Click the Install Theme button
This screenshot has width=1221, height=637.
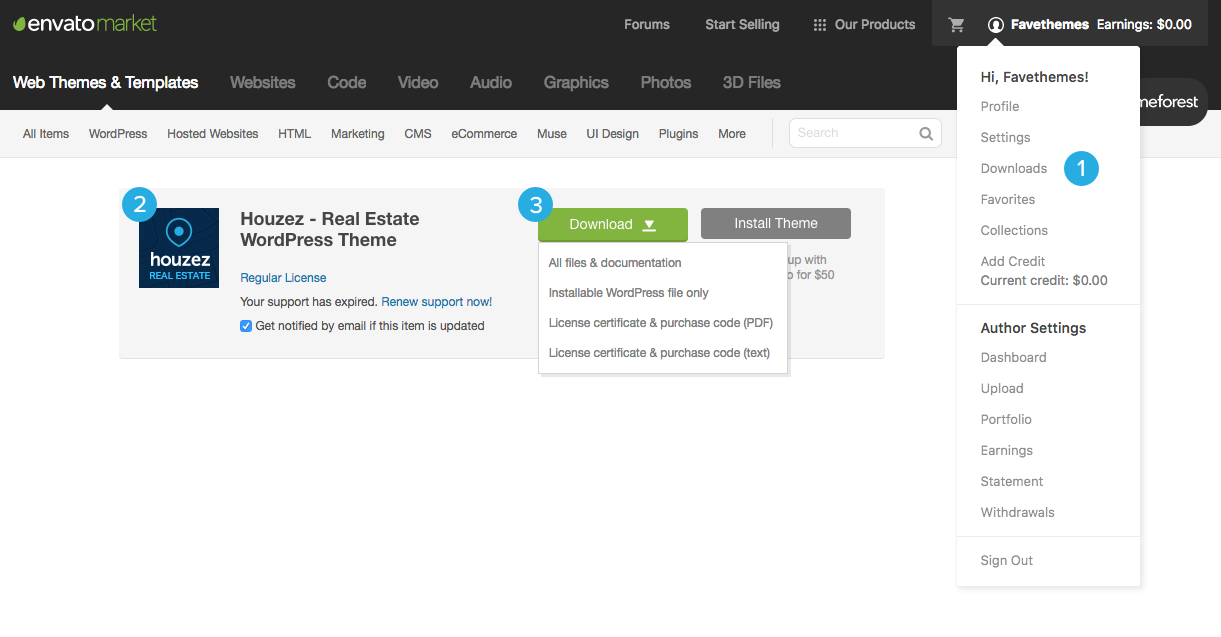coord(776,224)
